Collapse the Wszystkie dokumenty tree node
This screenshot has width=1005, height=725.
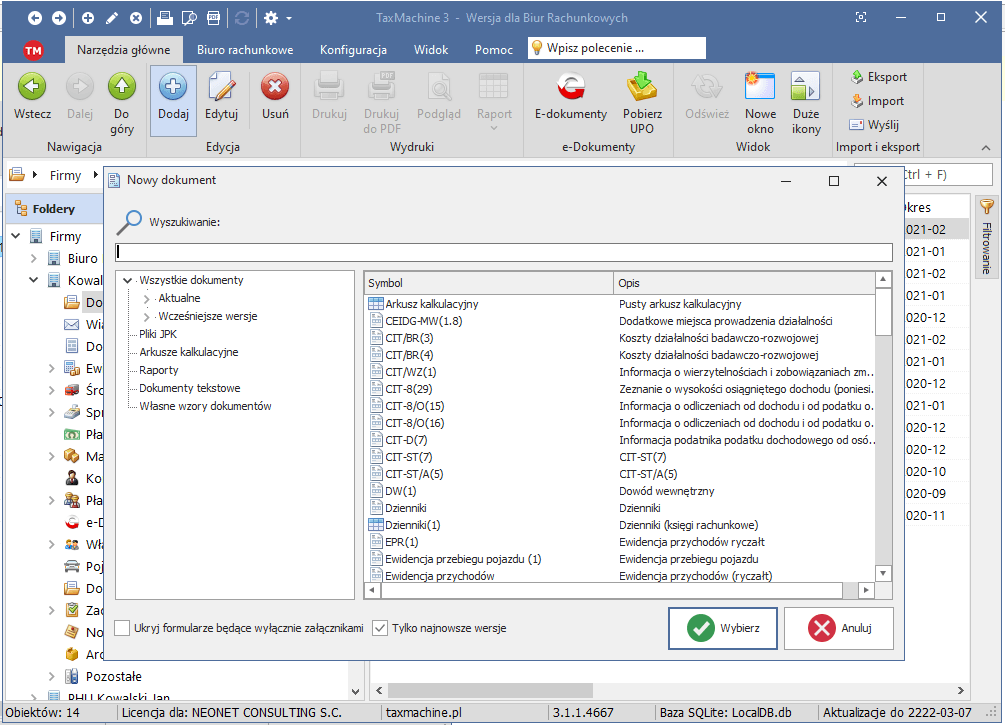pyautogui.click(x=128, y=281)
